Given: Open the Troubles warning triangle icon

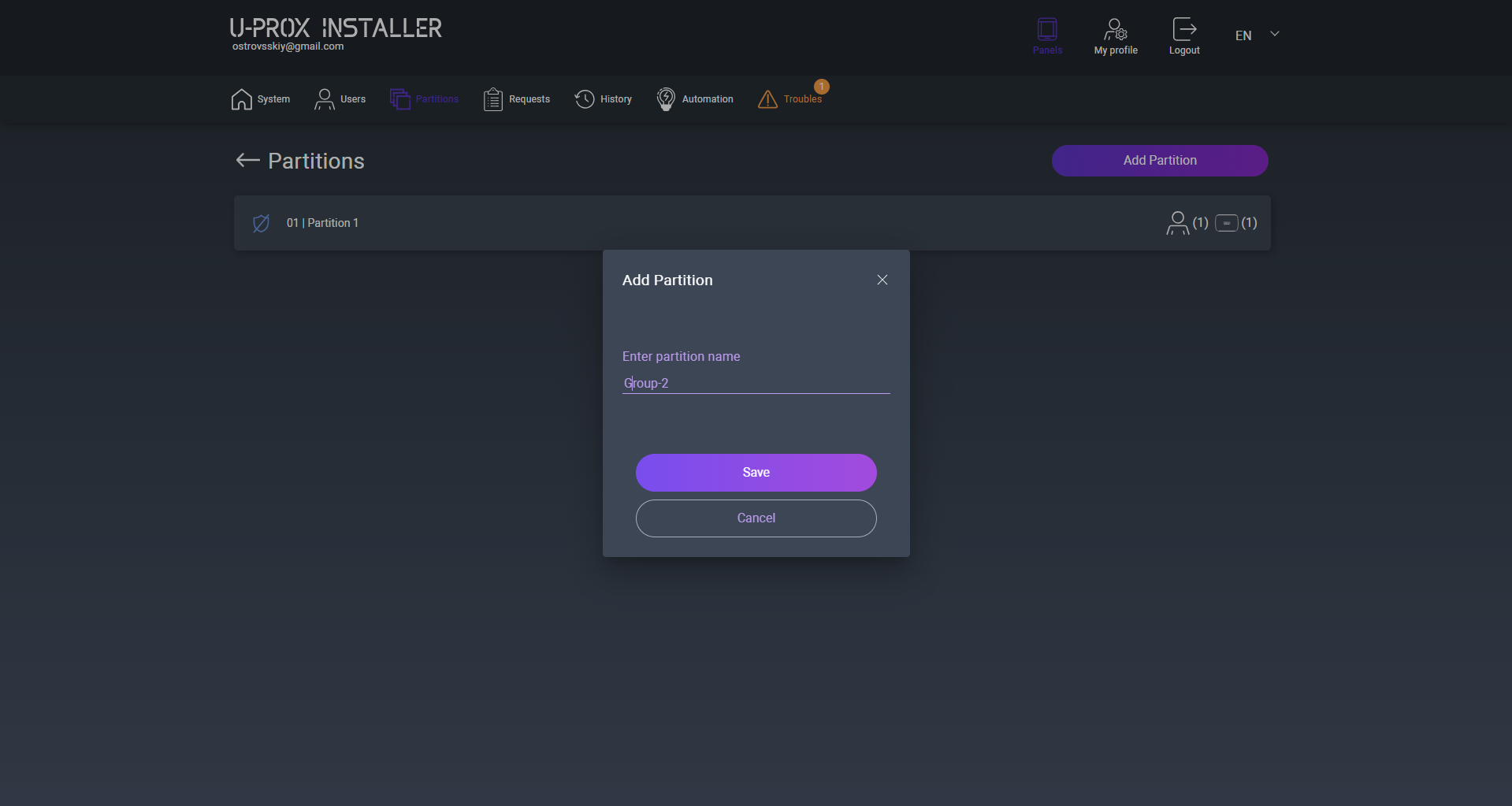Looking at the screenshot, I should [x=767, y=99].
